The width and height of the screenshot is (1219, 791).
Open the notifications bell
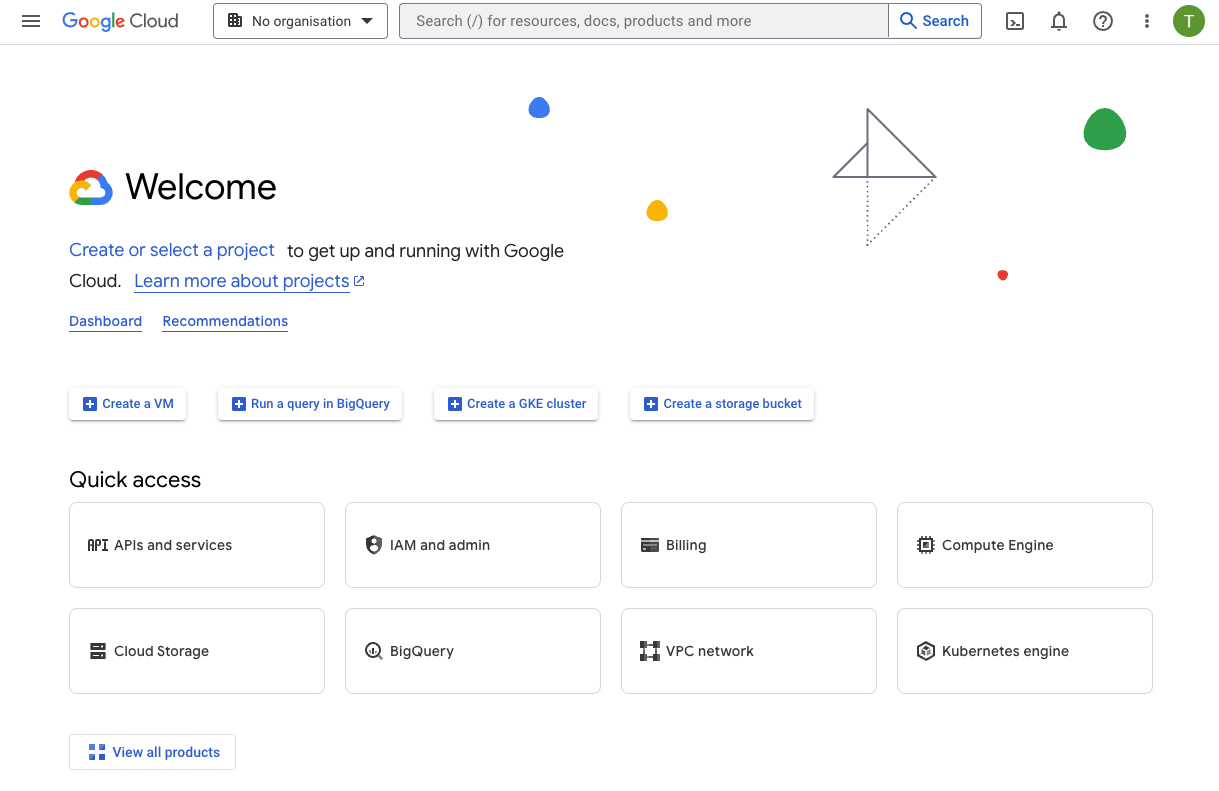click(1058, 21)
